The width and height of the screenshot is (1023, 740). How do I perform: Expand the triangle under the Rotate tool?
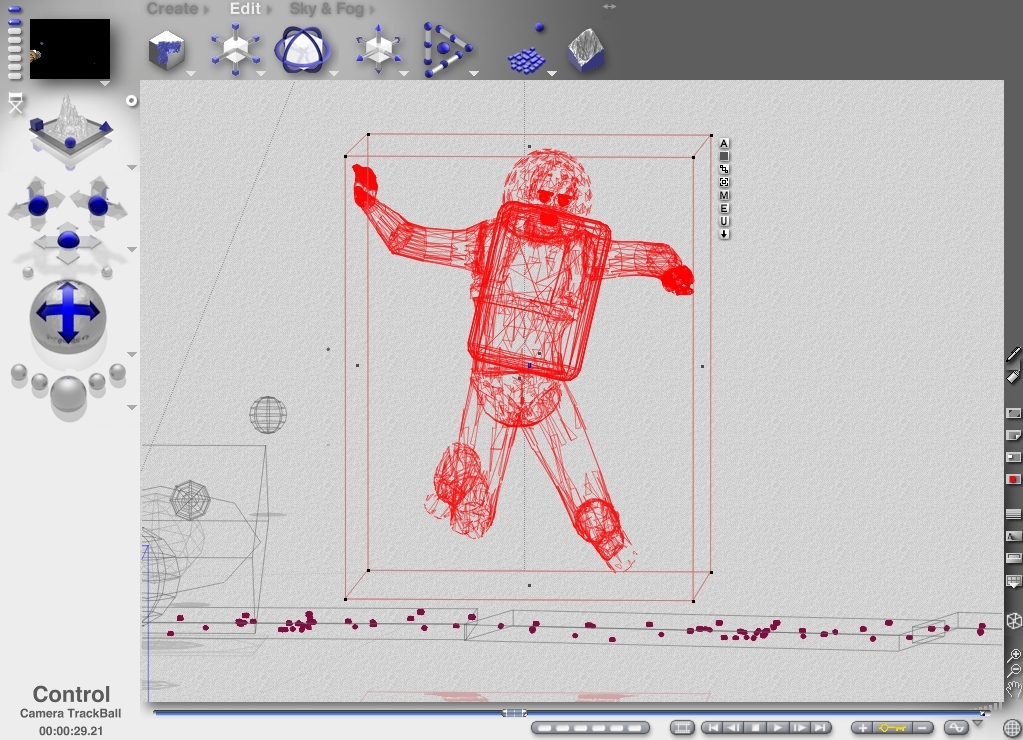(332, 73)
